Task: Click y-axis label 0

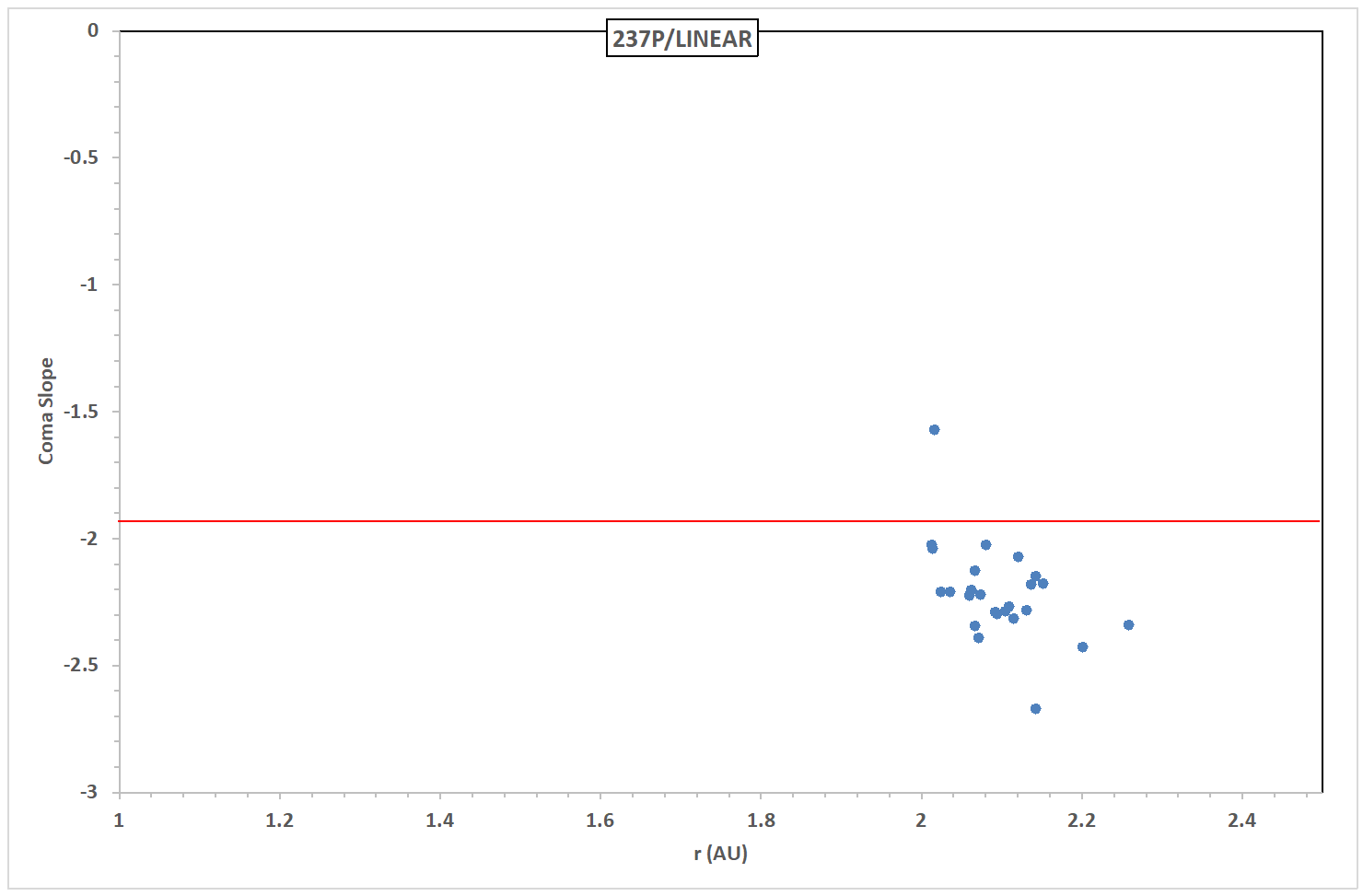Action: 93,30
